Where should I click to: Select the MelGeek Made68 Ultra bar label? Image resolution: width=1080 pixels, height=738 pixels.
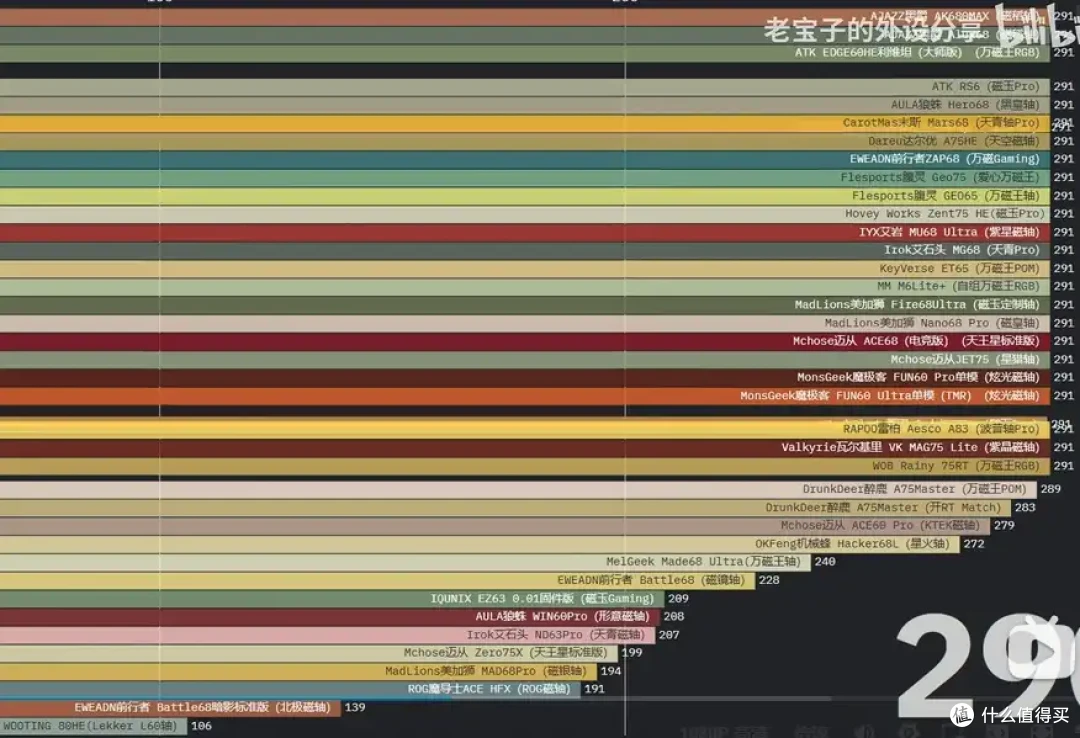tap(703, 562)
